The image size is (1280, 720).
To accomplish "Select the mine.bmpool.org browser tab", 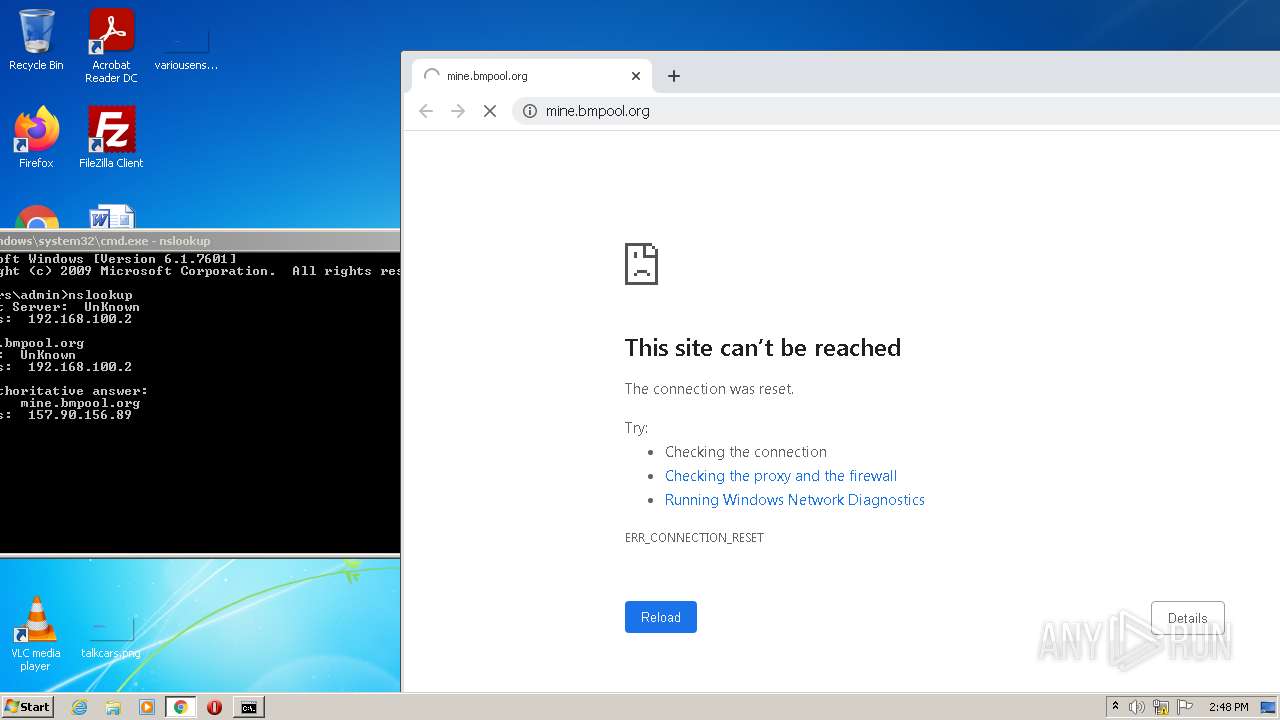I will (532, 76).
